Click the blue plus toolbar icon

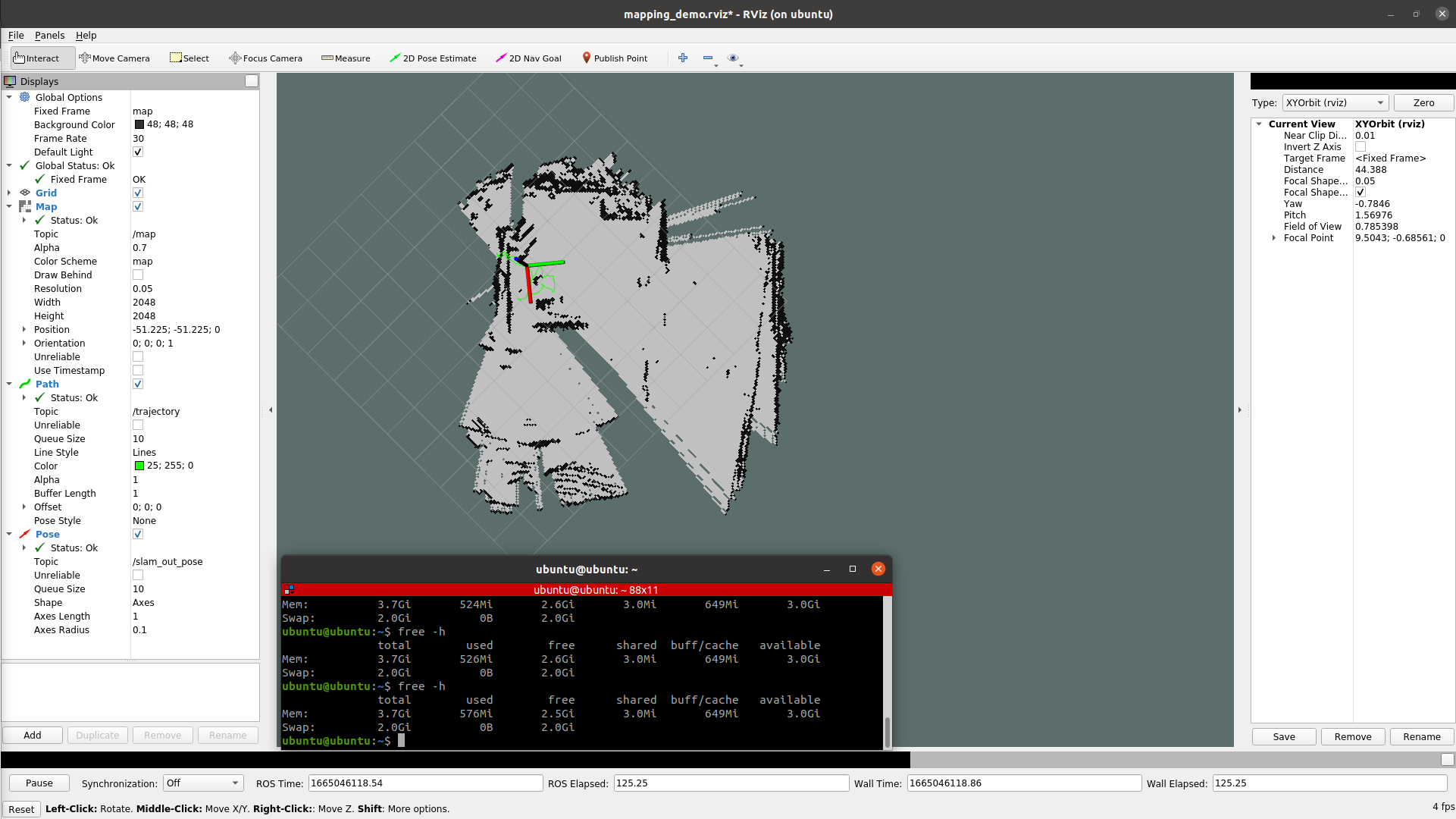(683, 58)
